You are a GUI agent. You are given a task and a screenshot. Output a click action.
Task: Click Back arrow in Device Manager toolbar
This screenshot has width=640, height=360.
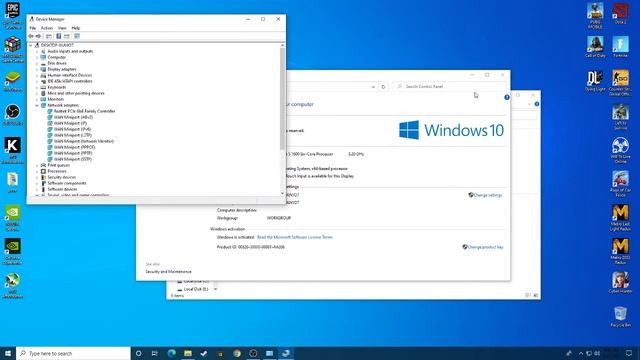pyautogui.click(x=31, y=36)
